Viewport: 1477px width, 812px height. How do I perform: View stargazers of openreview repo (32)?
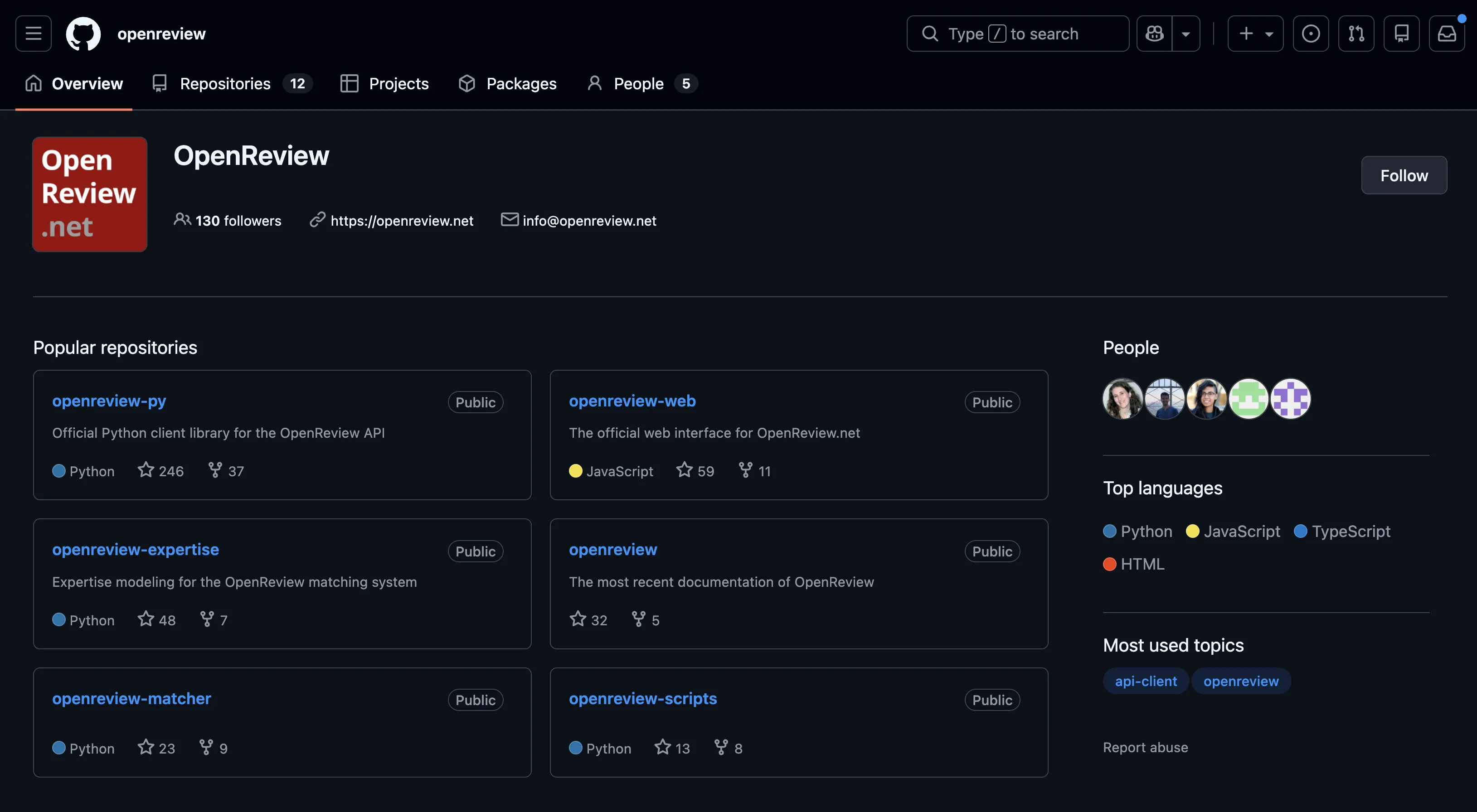pyautogui.click(x=588, y=620)
